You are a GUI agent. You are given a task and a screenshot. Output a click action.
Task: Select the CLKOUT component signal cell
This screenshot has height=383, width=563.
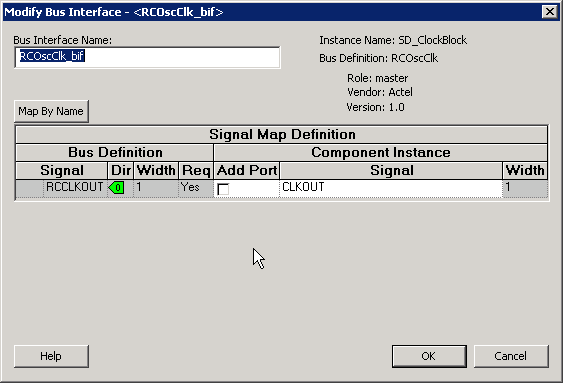391,188
